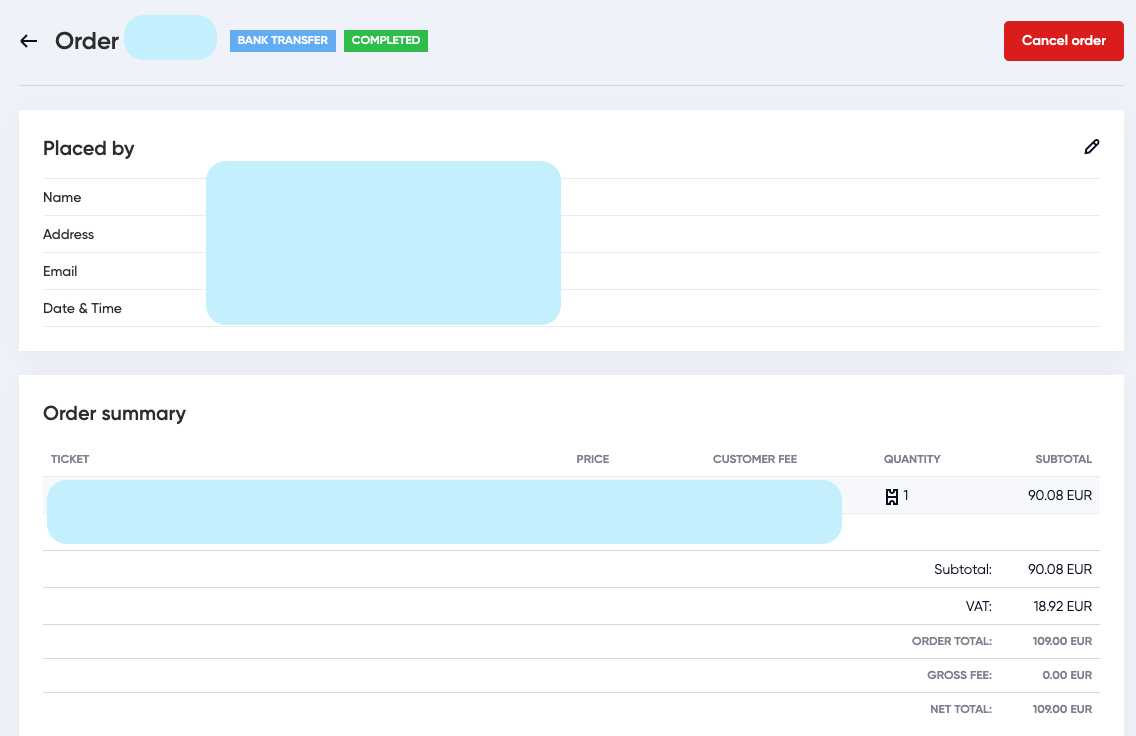Select the CUSTOMER FEE column header
The image size is (1136, 736).
[754, 459]
